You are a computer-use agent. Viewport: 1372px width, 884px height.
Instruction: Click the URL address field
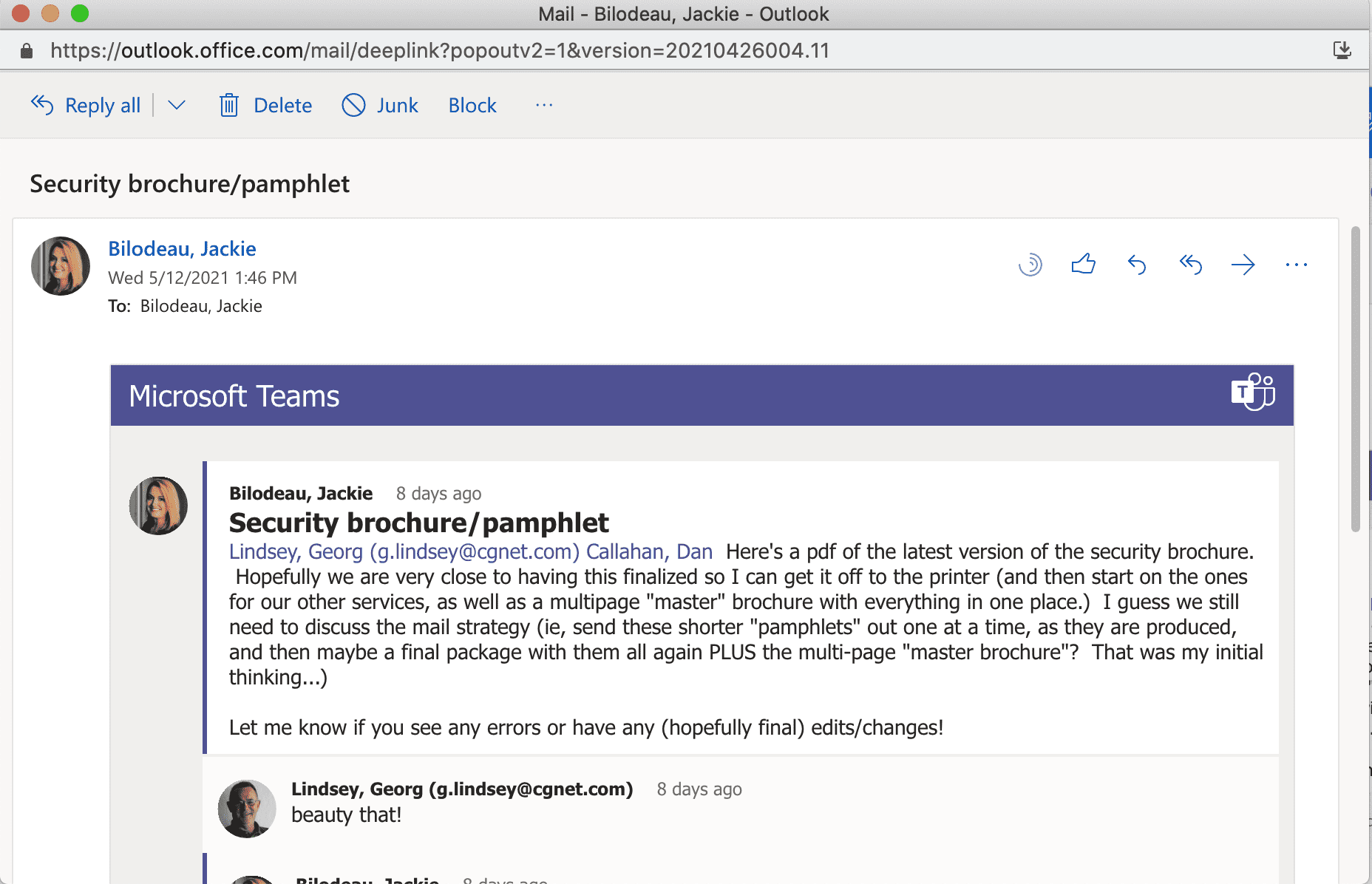440,50
